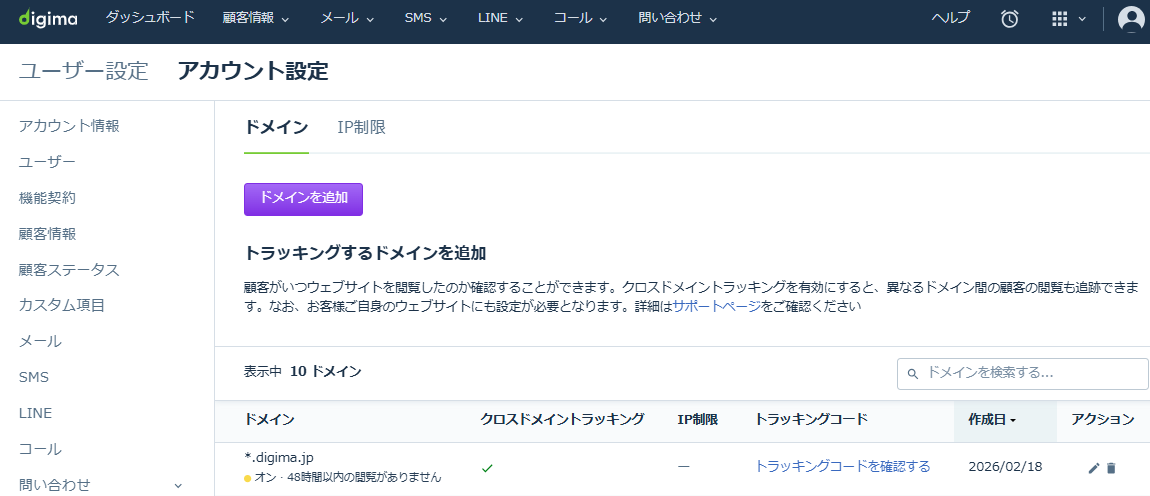Image resolution: width=1150 pixels, height=496 pixels.
Task: Click the 表示中 10 ドメイン count text
Action: 302,371
